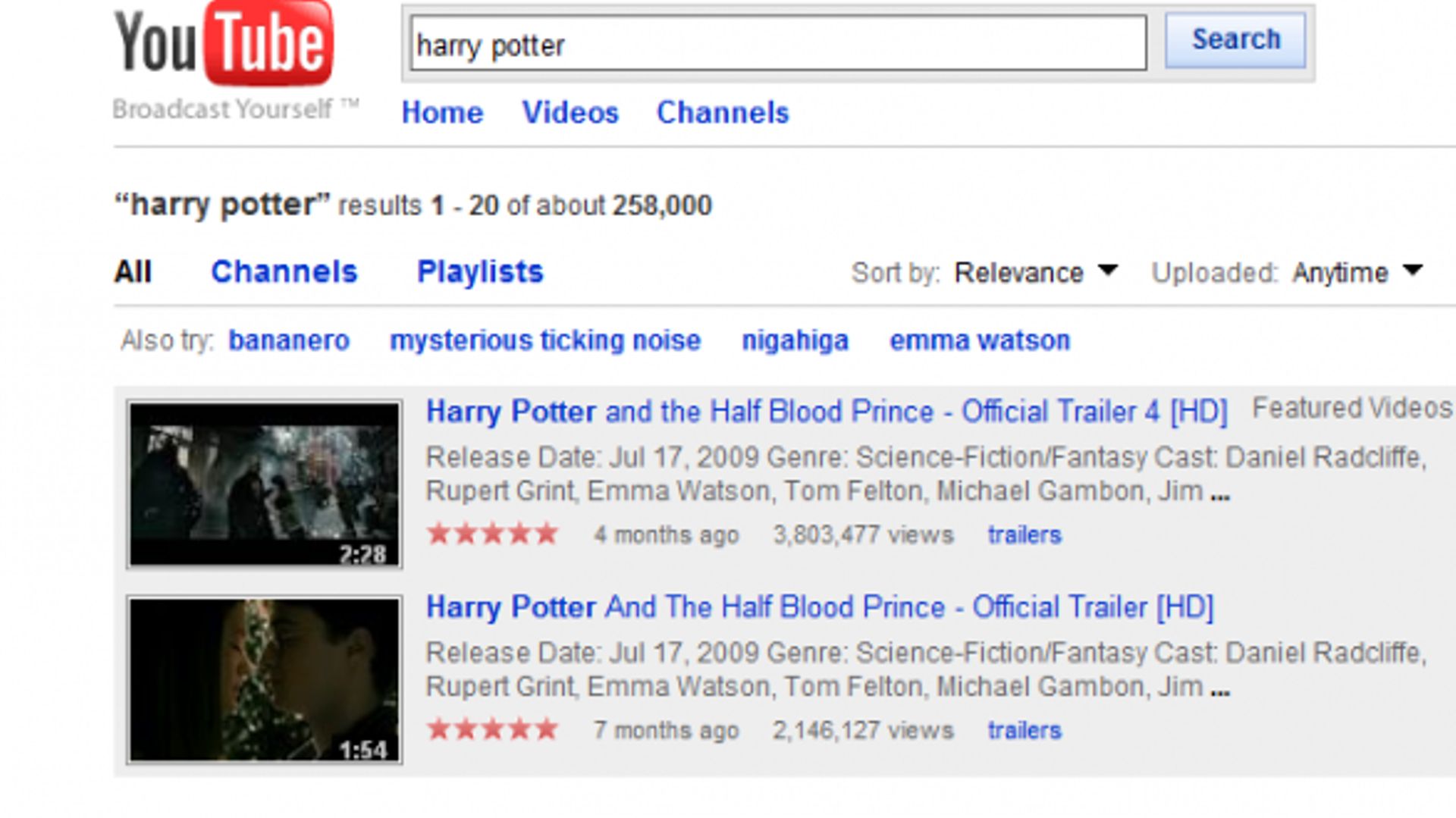Open the Official Trailer 4 [HD] title
This screenshot has height=818, width=1456.
click(827, 412)
